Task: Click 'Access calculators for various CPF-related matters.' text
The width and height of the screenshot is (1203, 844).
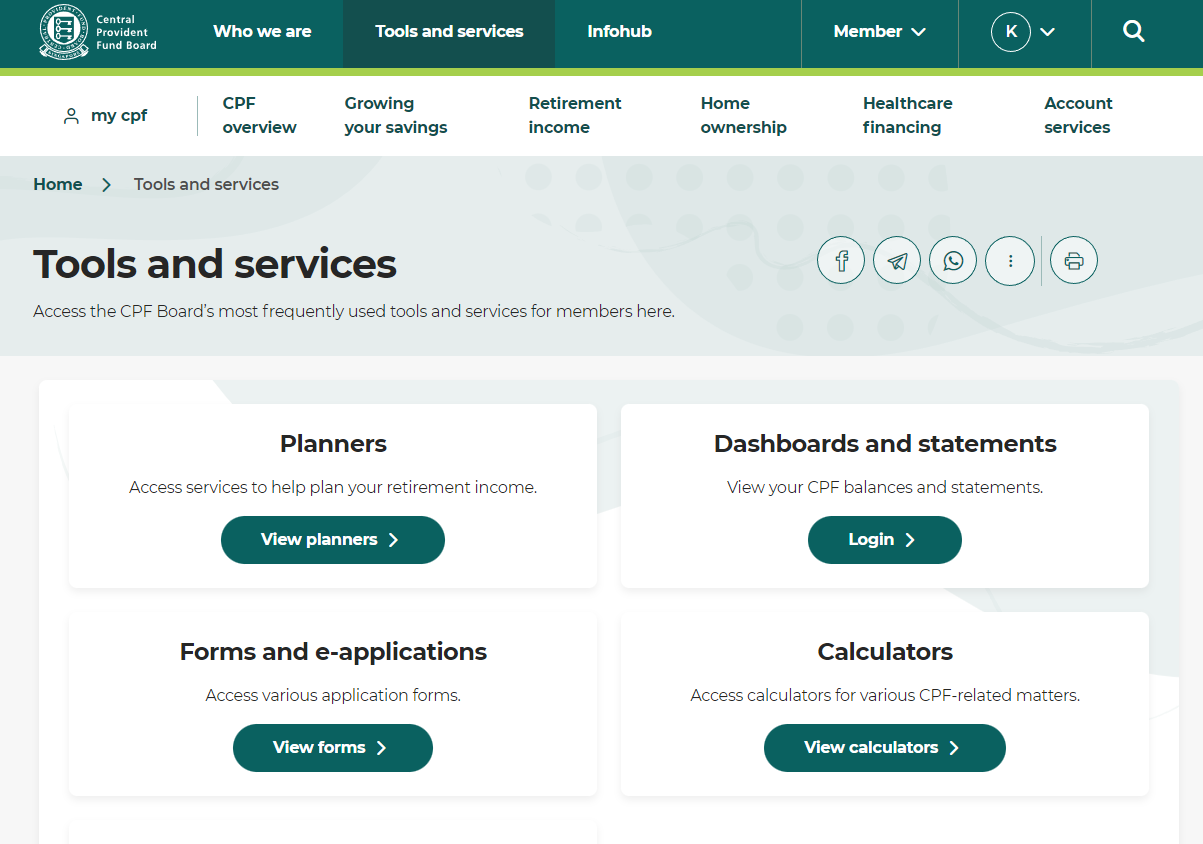Action: click(x=885, y=696)
